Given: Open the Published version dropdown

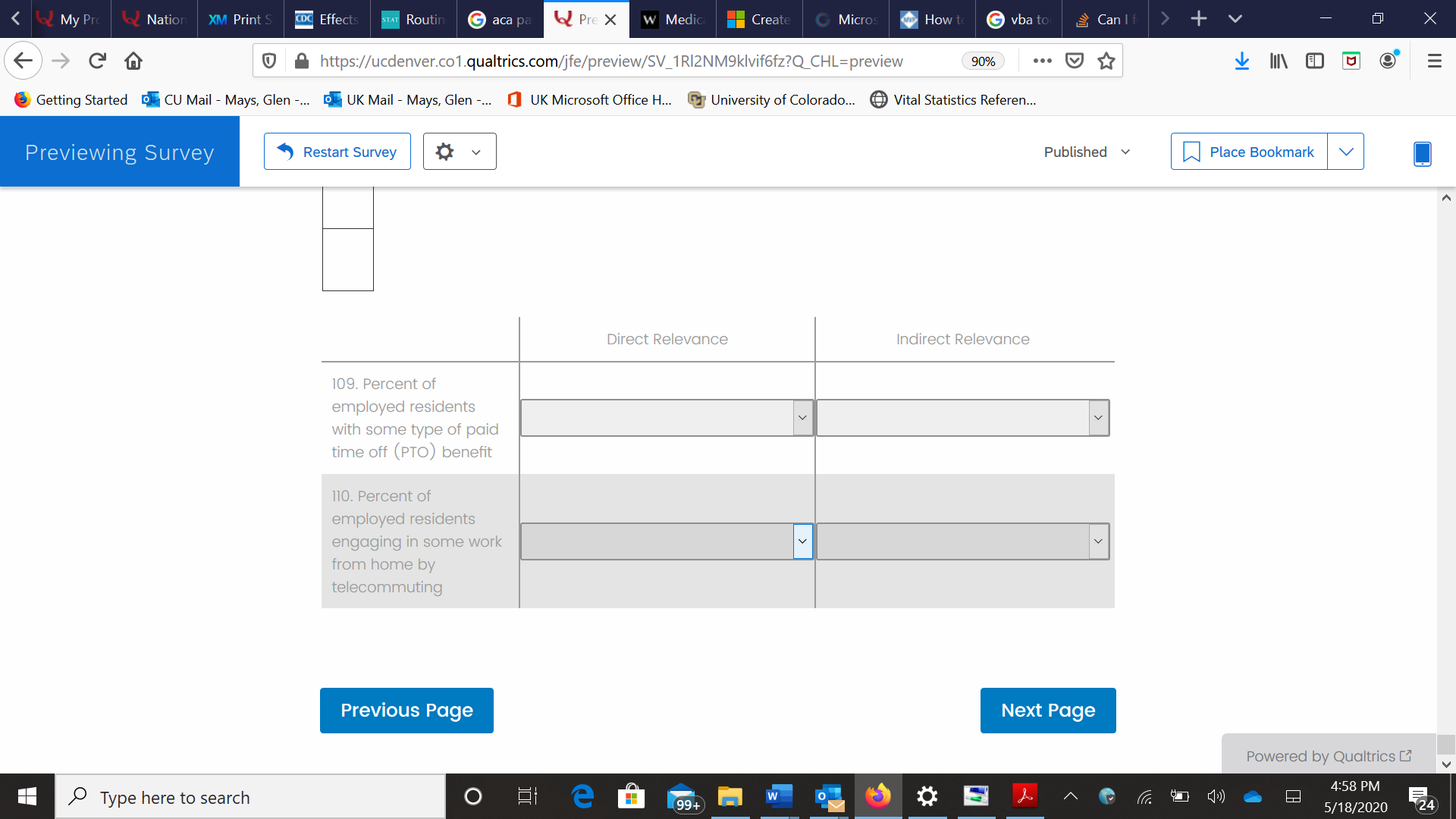Looking at the screenshot, I should [1087, 152].
